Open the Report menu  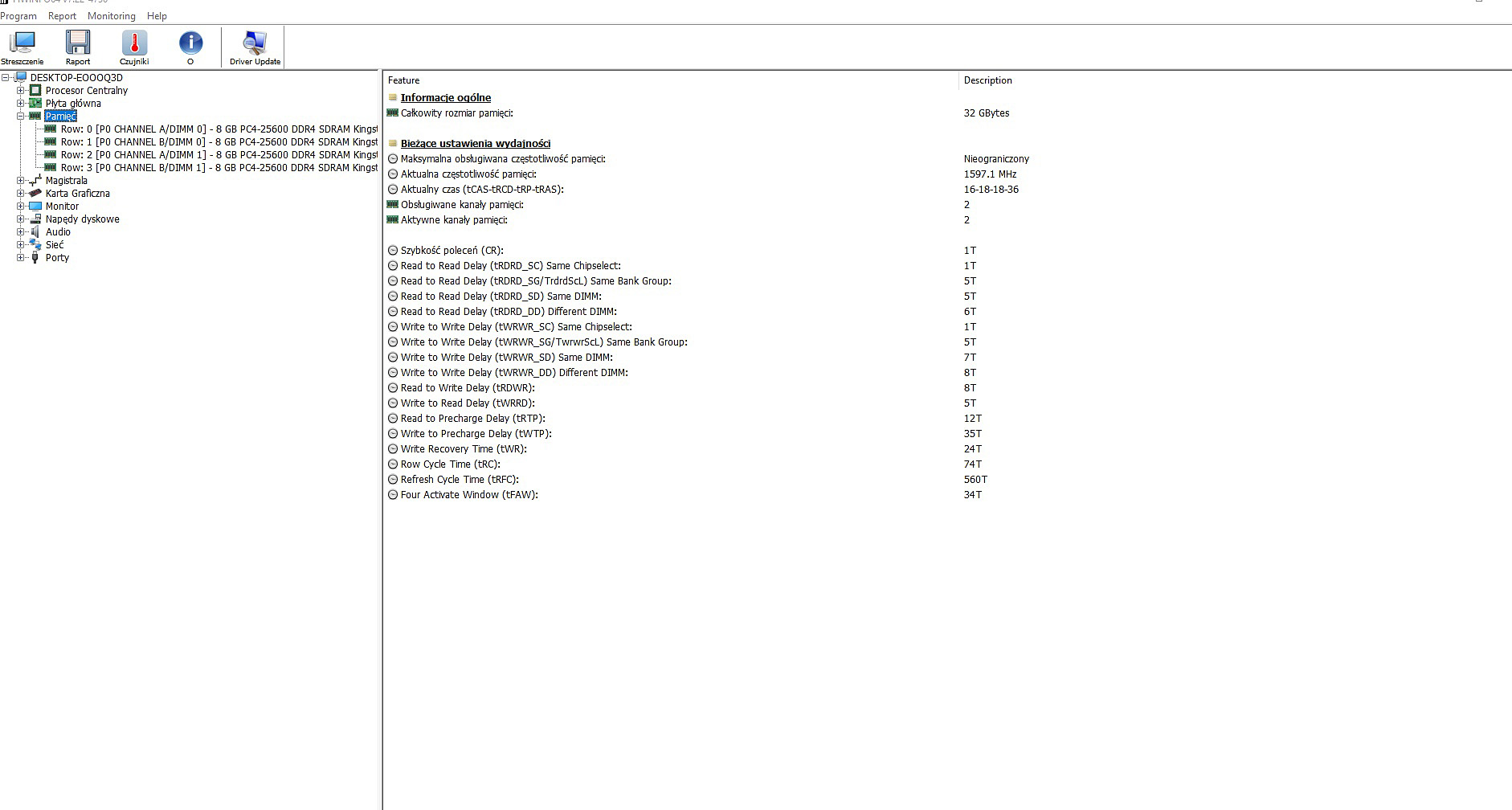tap(62, 16)
